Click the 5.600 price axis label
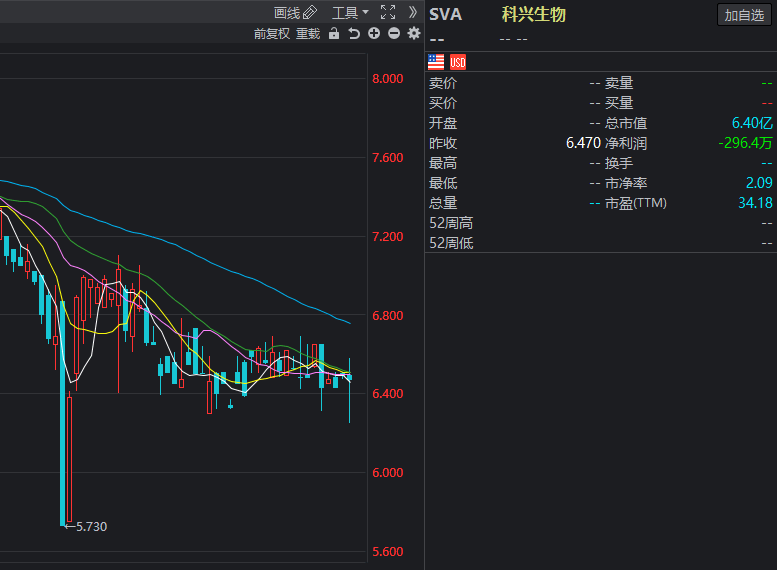This screenshot has width=777, height=570. (x=388, y=552)
